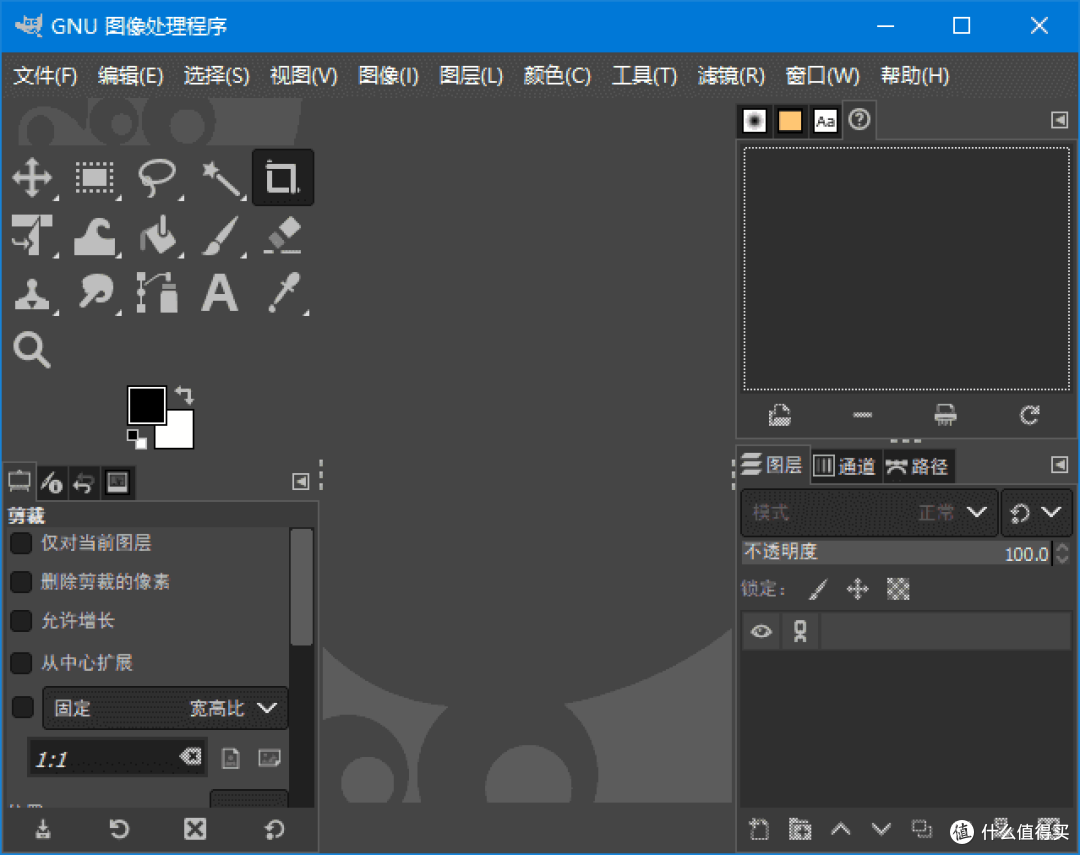Toggle lock pixels paintbrush icon
The image size is (1080, 855).
(x=818, y=590)
